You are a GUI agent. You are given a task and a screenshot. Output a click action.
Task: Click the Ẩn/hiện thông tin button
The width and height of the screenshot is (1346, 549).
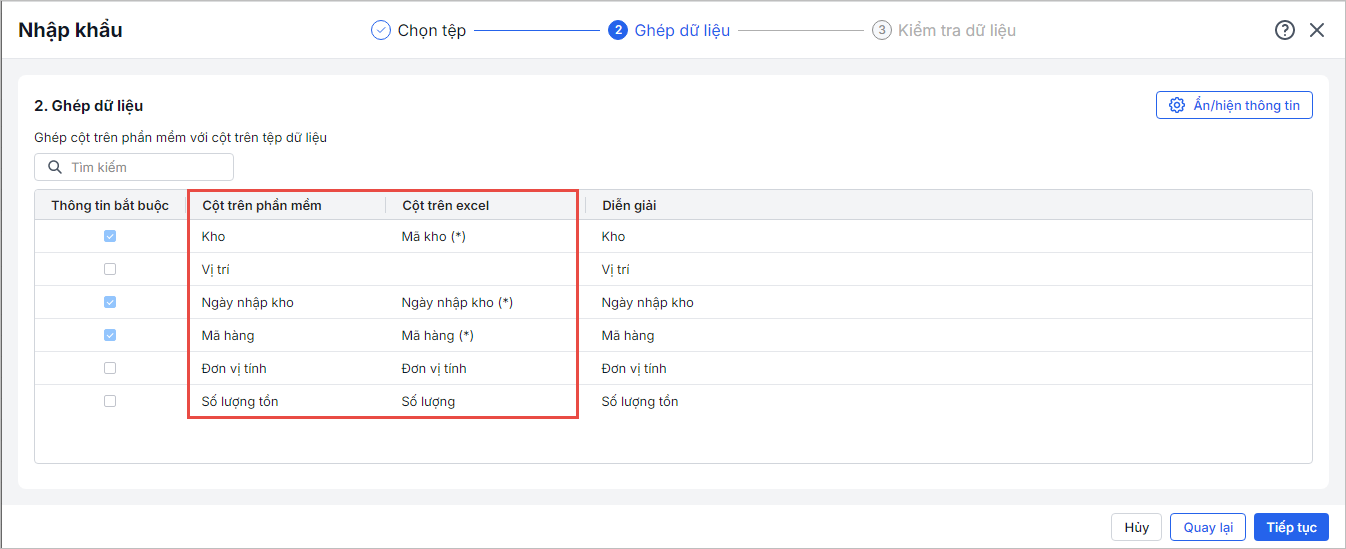[1234, 105]
